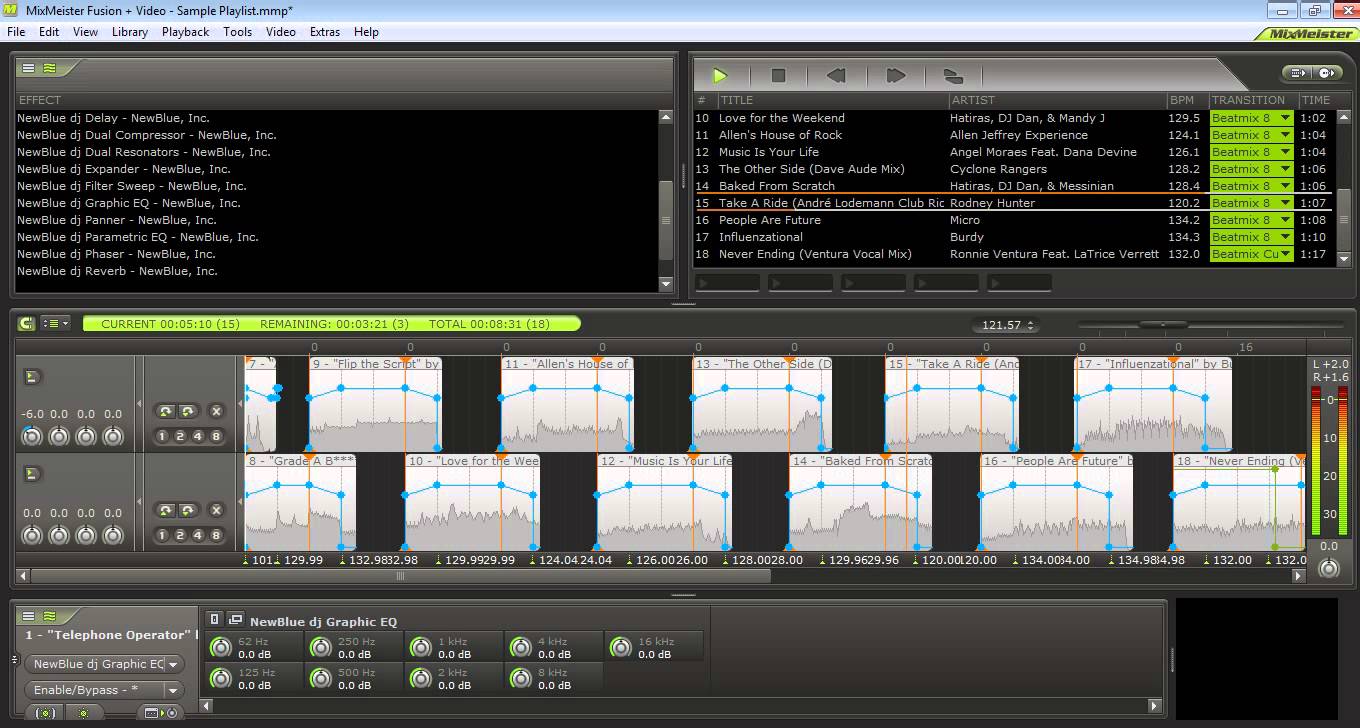Click the green gear icon in effect panel

coord(84,713)
